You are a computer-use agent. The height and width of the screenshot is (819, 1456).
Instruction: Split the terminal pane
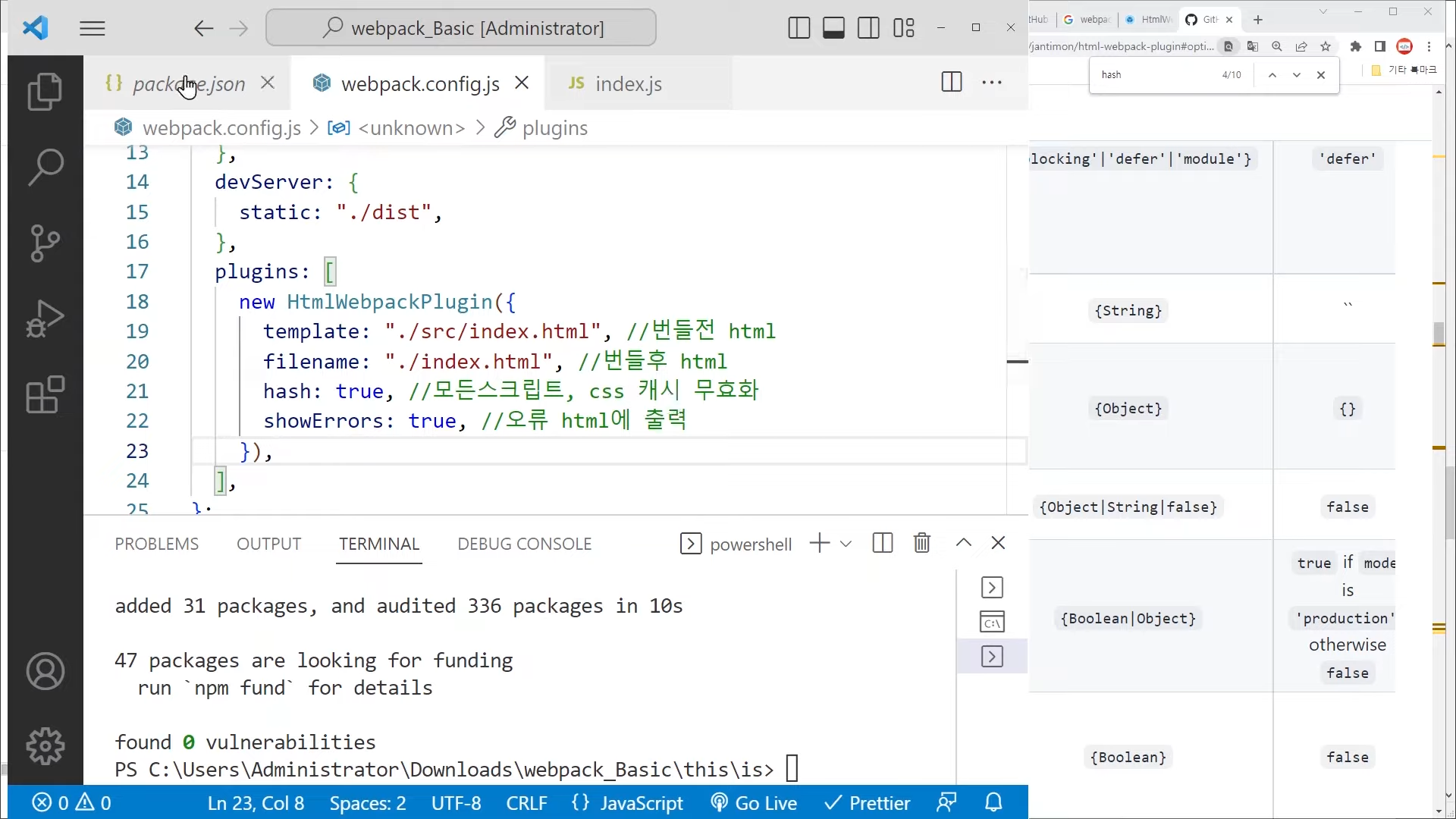point(882,543)
